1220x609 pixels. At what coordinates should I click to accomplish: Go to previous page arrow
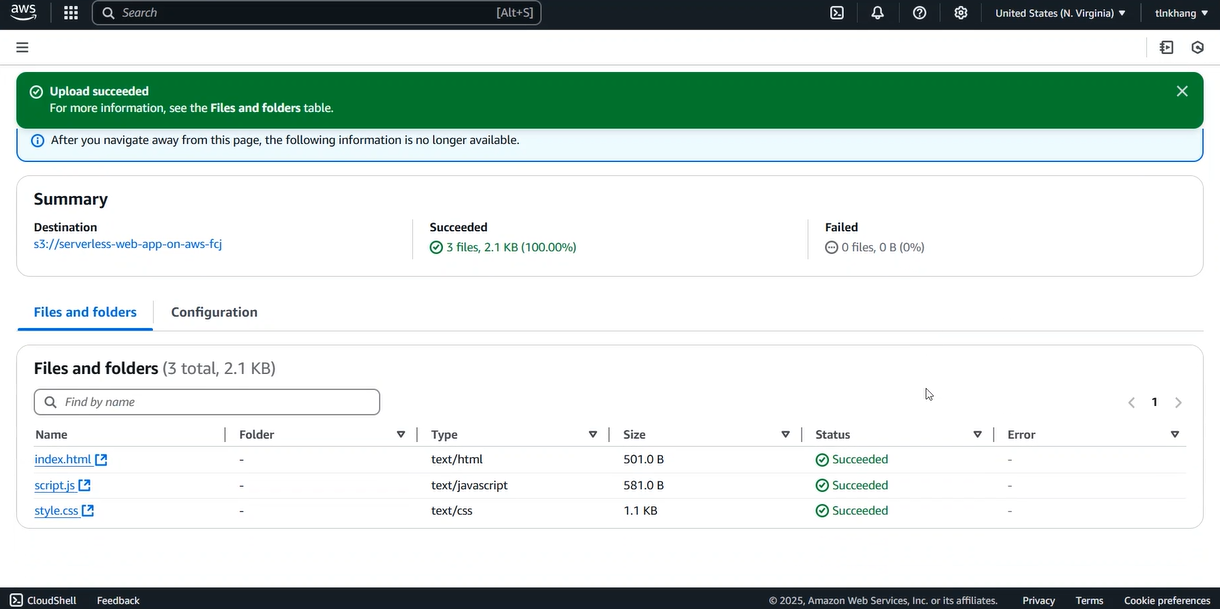coord(1132,402)
